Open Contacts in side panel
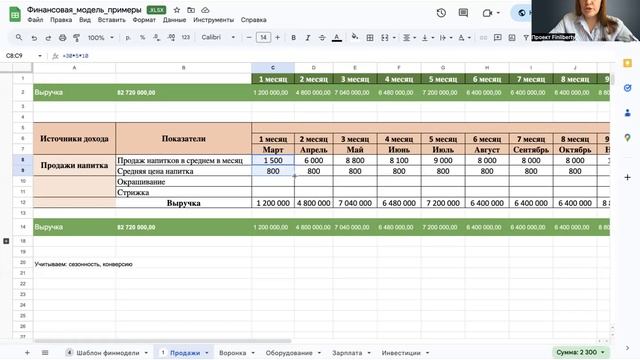The width and height of the screenshot is (640, 360). [x=627, y=113]
